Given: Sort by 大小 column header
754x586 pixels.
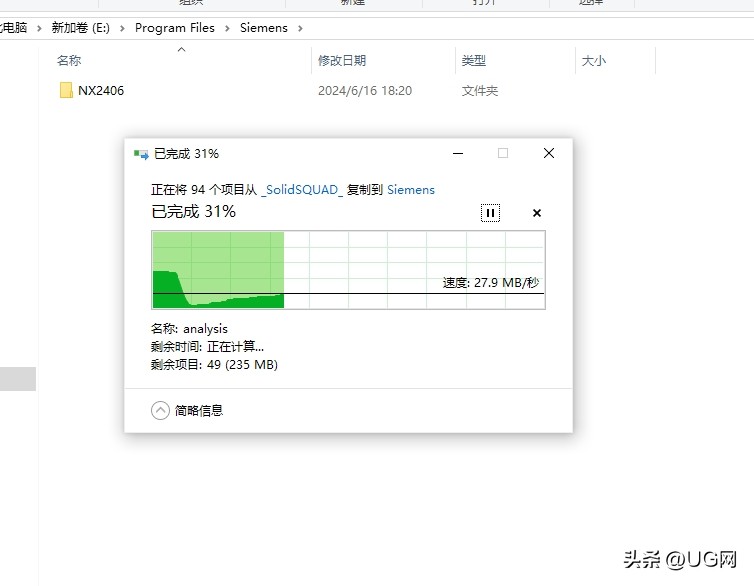Looking at the screenshot, I should point(594,61).
